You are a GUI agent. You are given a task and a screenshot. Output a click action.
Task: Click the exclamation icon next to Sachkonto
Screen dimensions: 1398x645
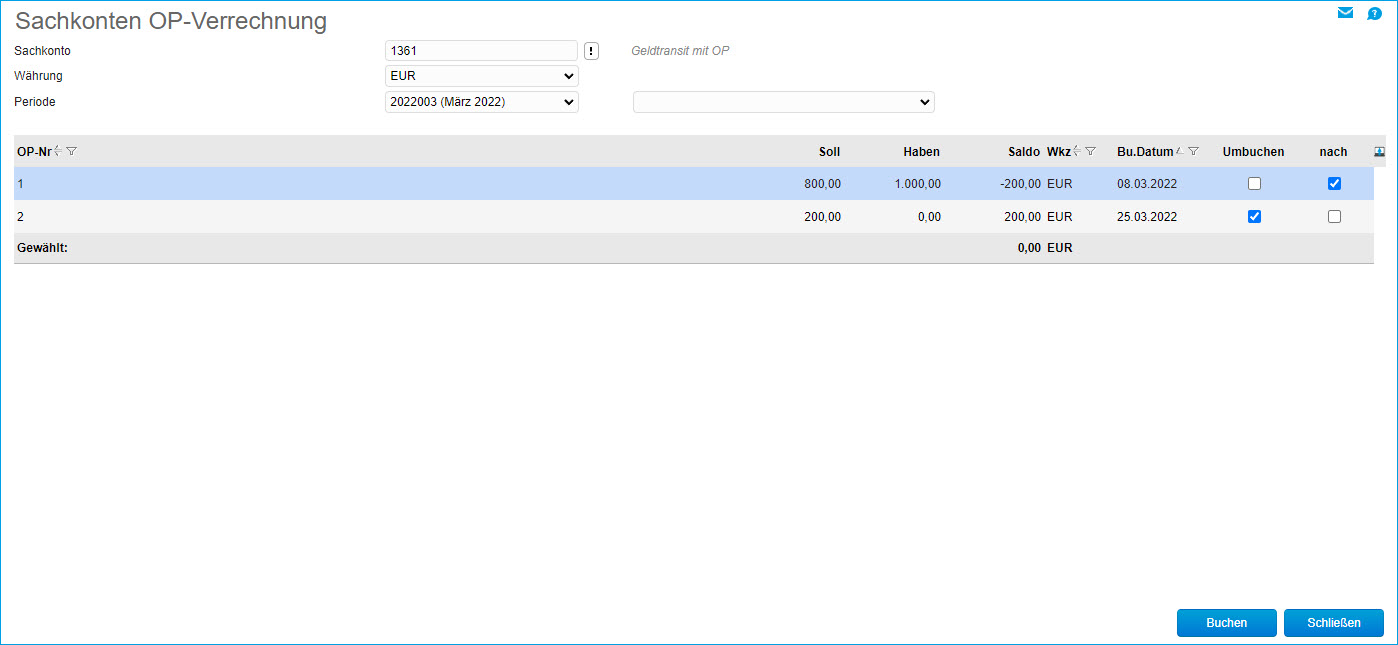pyautogui.click(x=591, y=51)
